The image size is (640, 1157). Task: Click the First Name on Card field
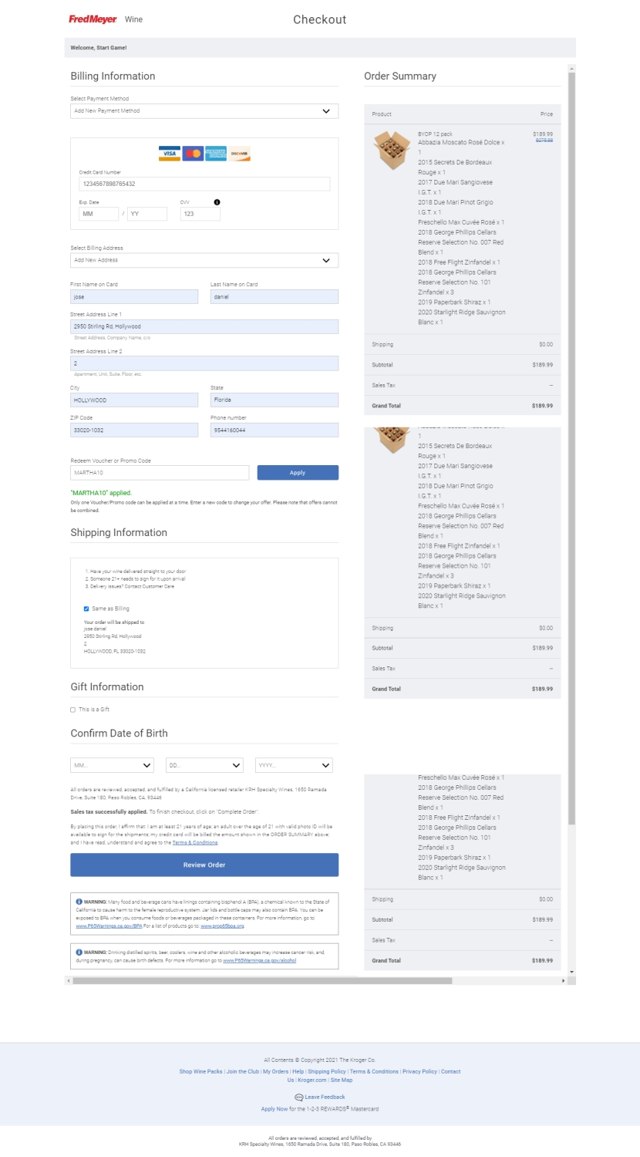(134, 297)
